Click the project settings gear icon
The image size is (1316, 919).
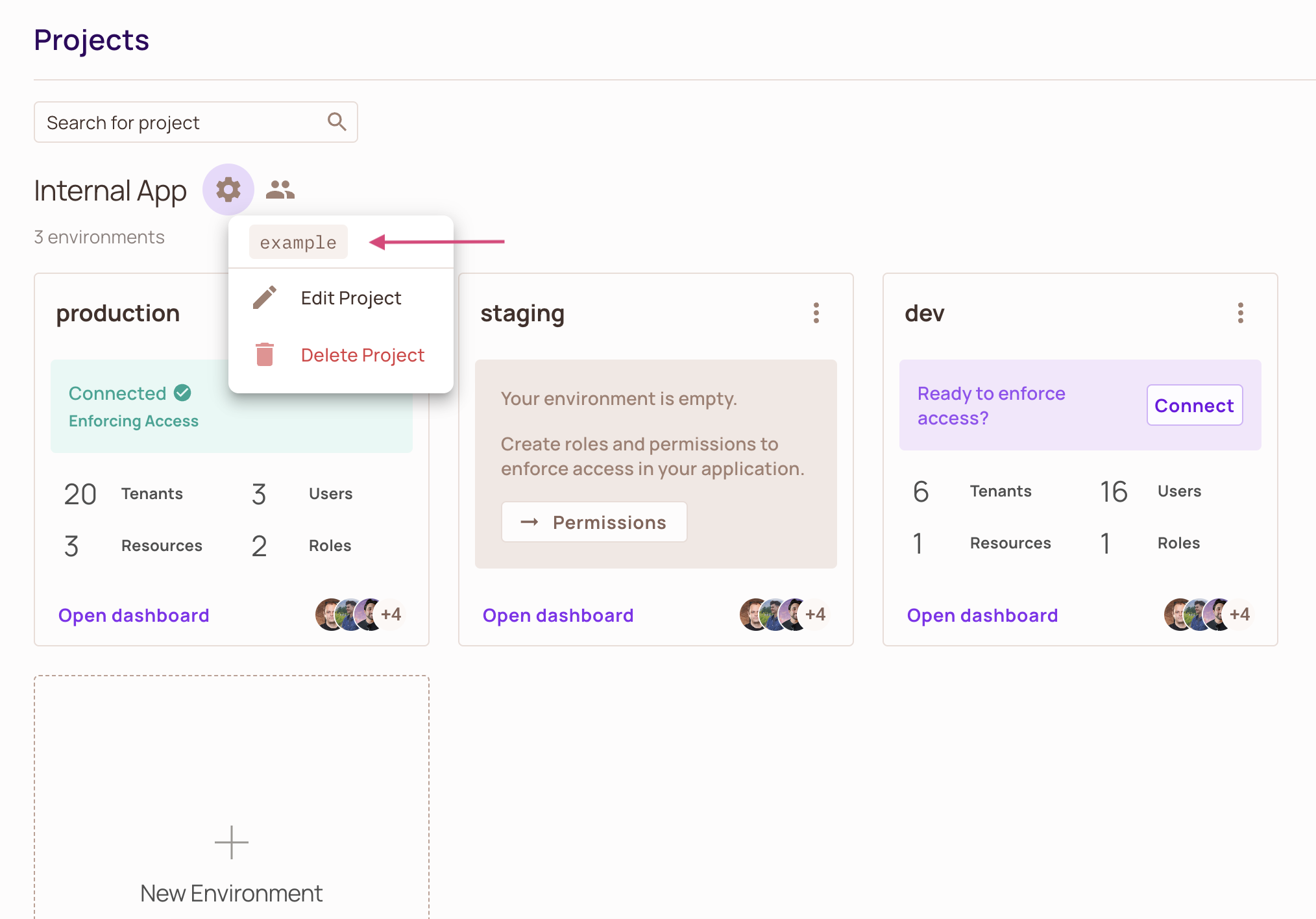228,190
